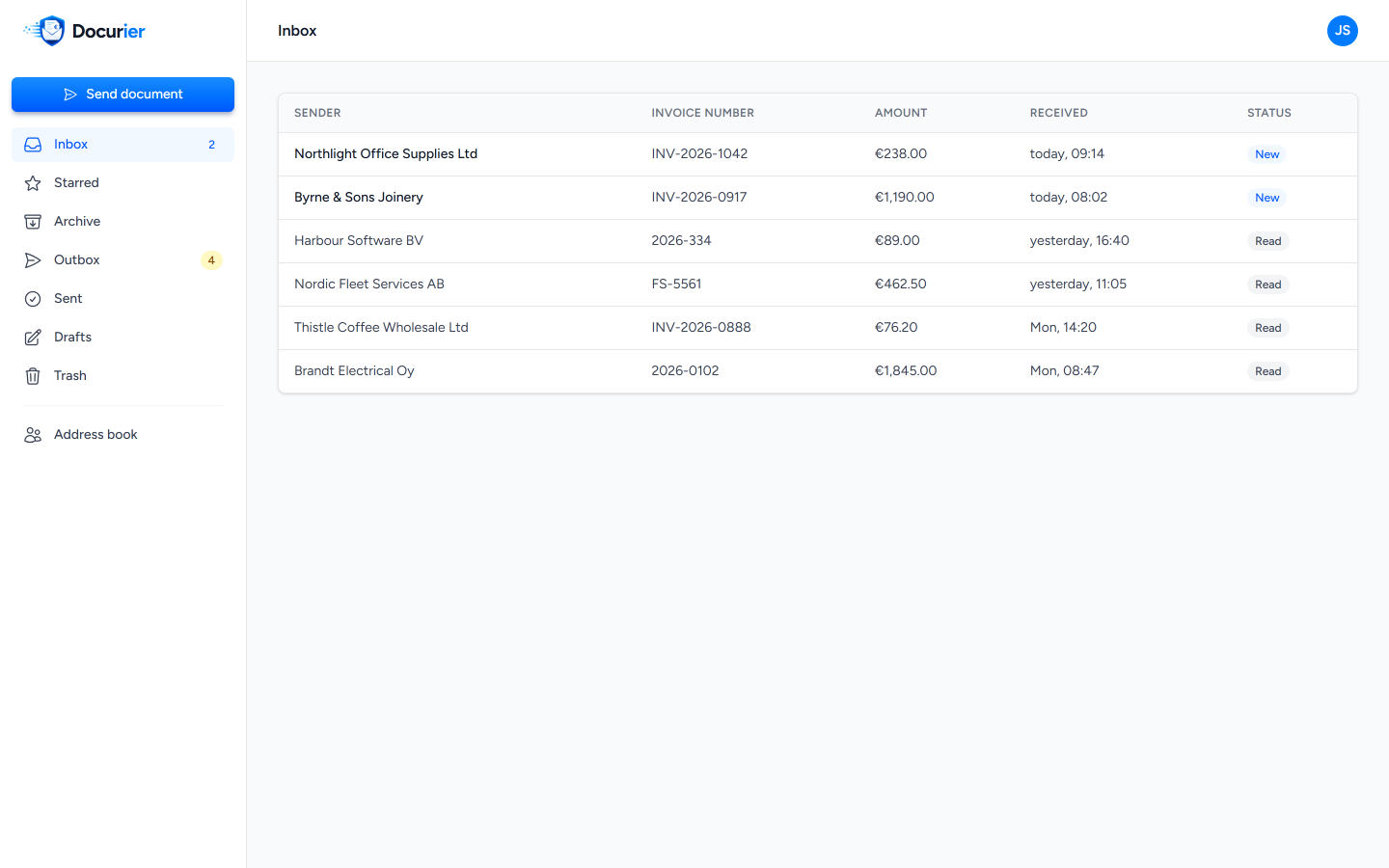
Task: Open the Trash folder label
Action: (70, 376)
